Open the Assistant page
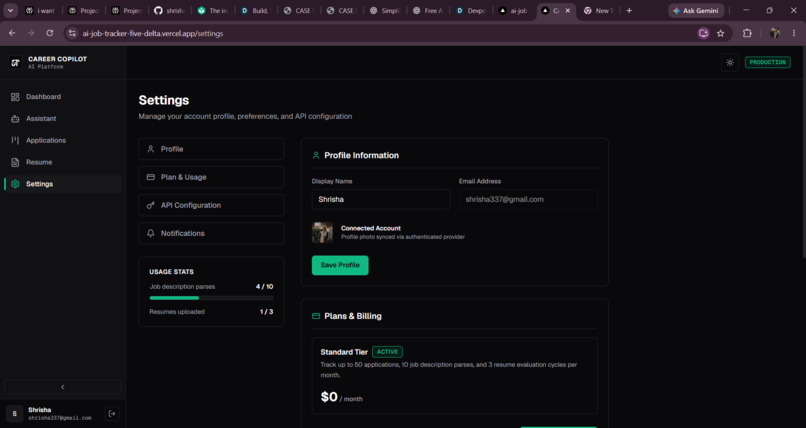806x428 pixels. pos(62,119)
